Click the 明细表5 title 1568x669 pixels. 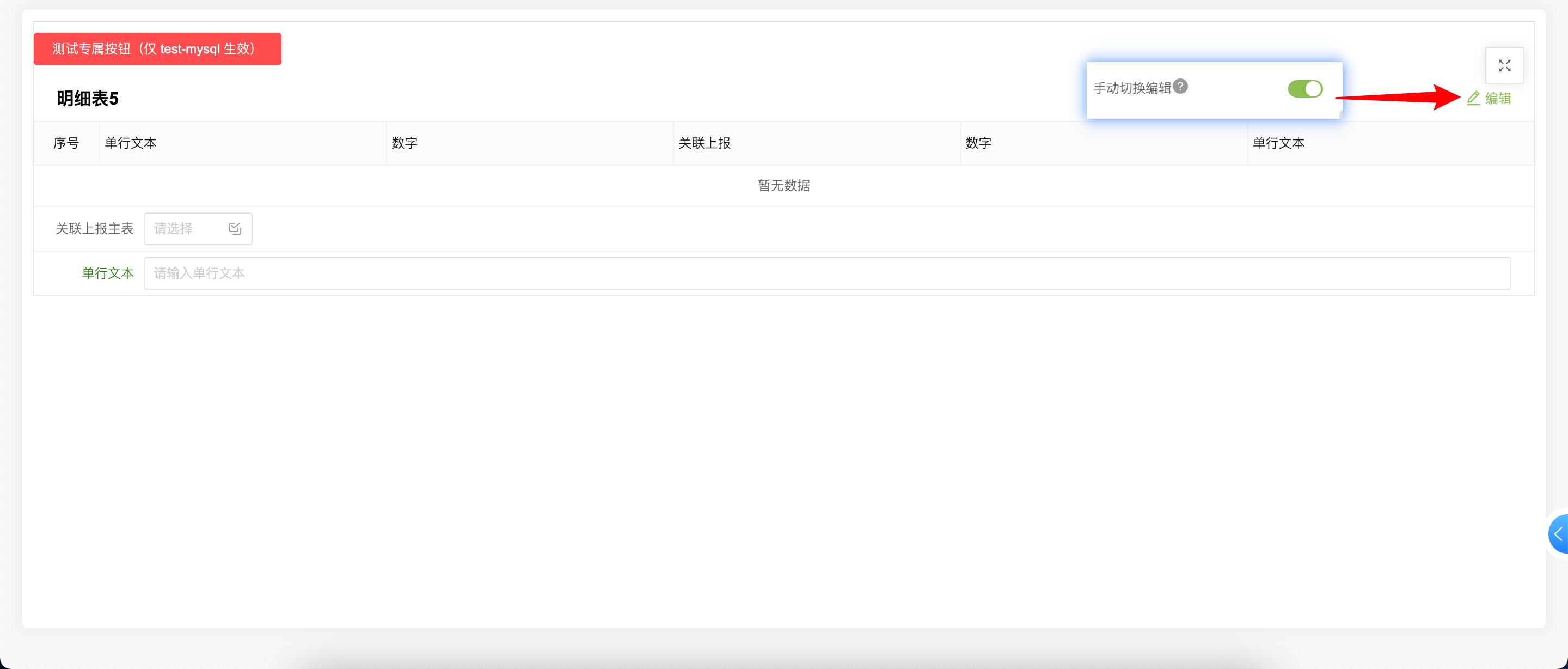[x=87, y=99]
